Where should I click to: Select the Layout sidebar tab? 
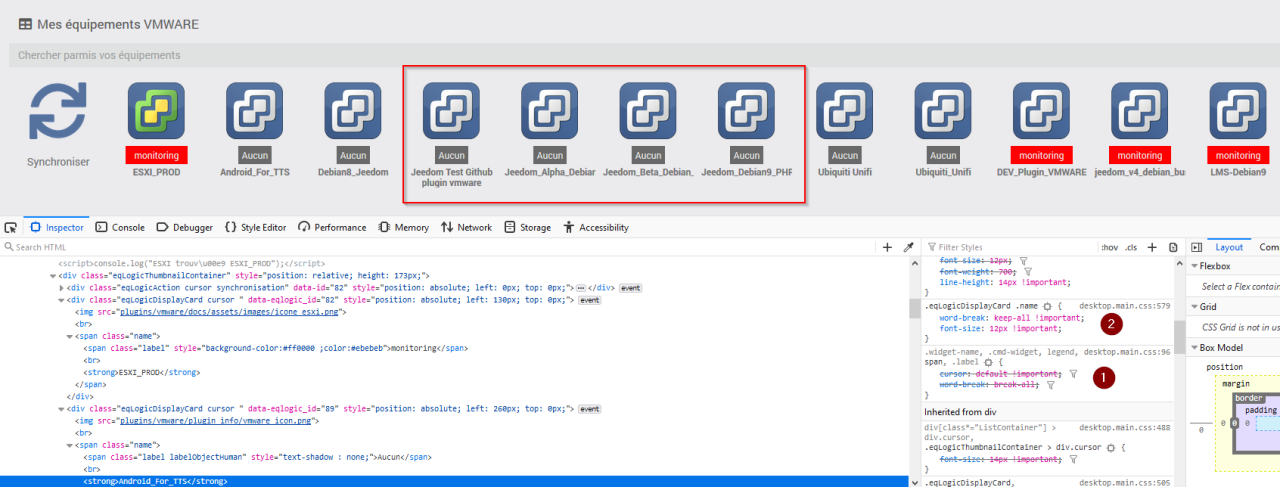[1227, 247]
